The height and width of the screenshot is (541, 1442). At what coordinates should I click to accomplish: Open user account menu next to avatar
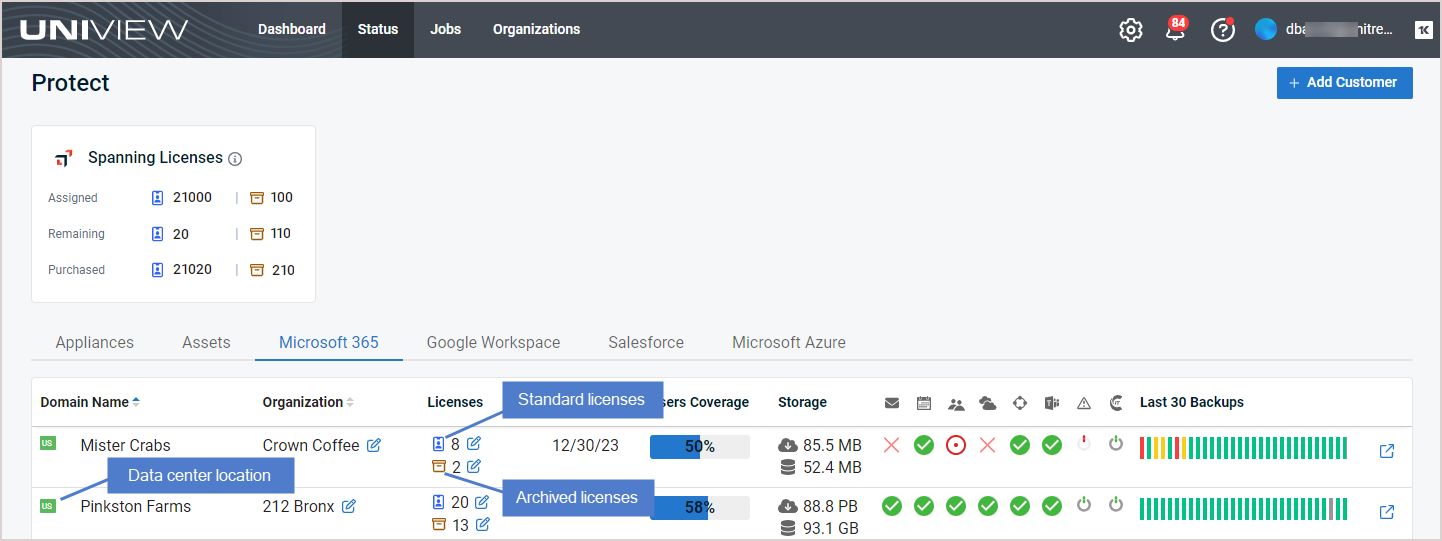1339,29
